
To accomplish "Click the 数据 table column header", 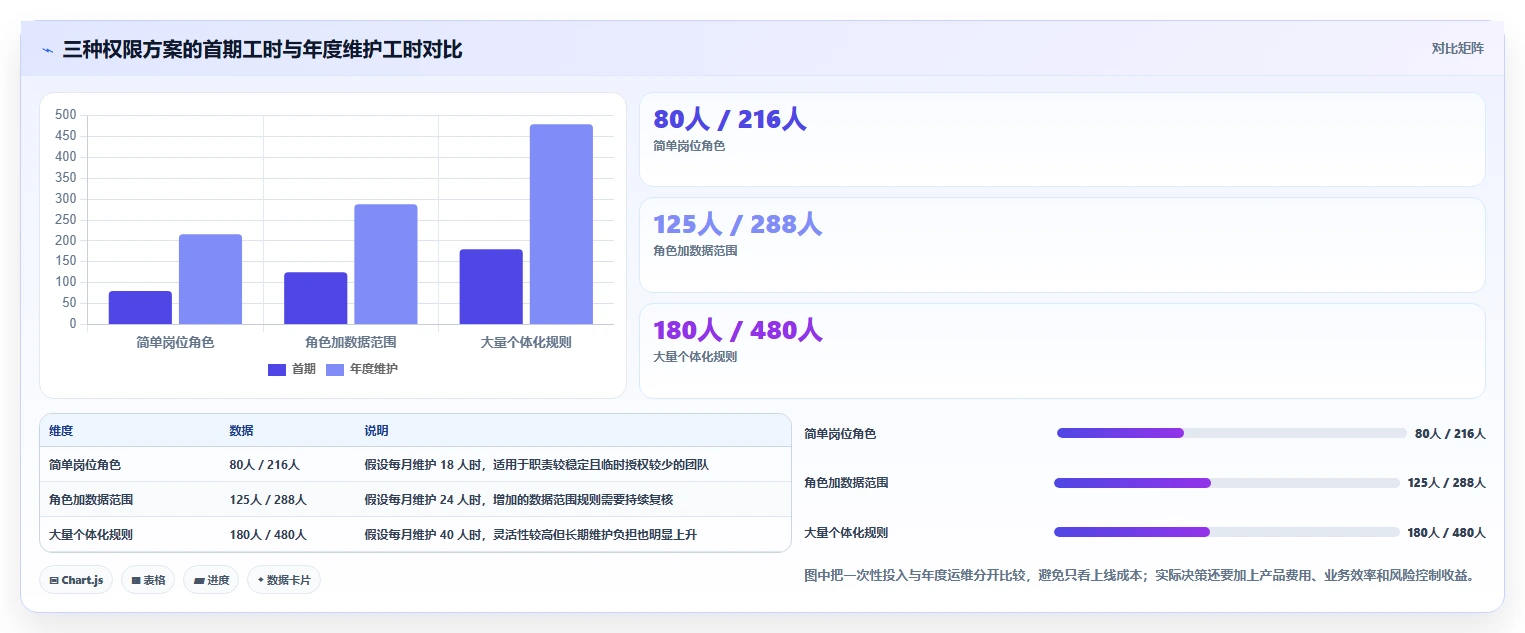I will coord(241,431).
